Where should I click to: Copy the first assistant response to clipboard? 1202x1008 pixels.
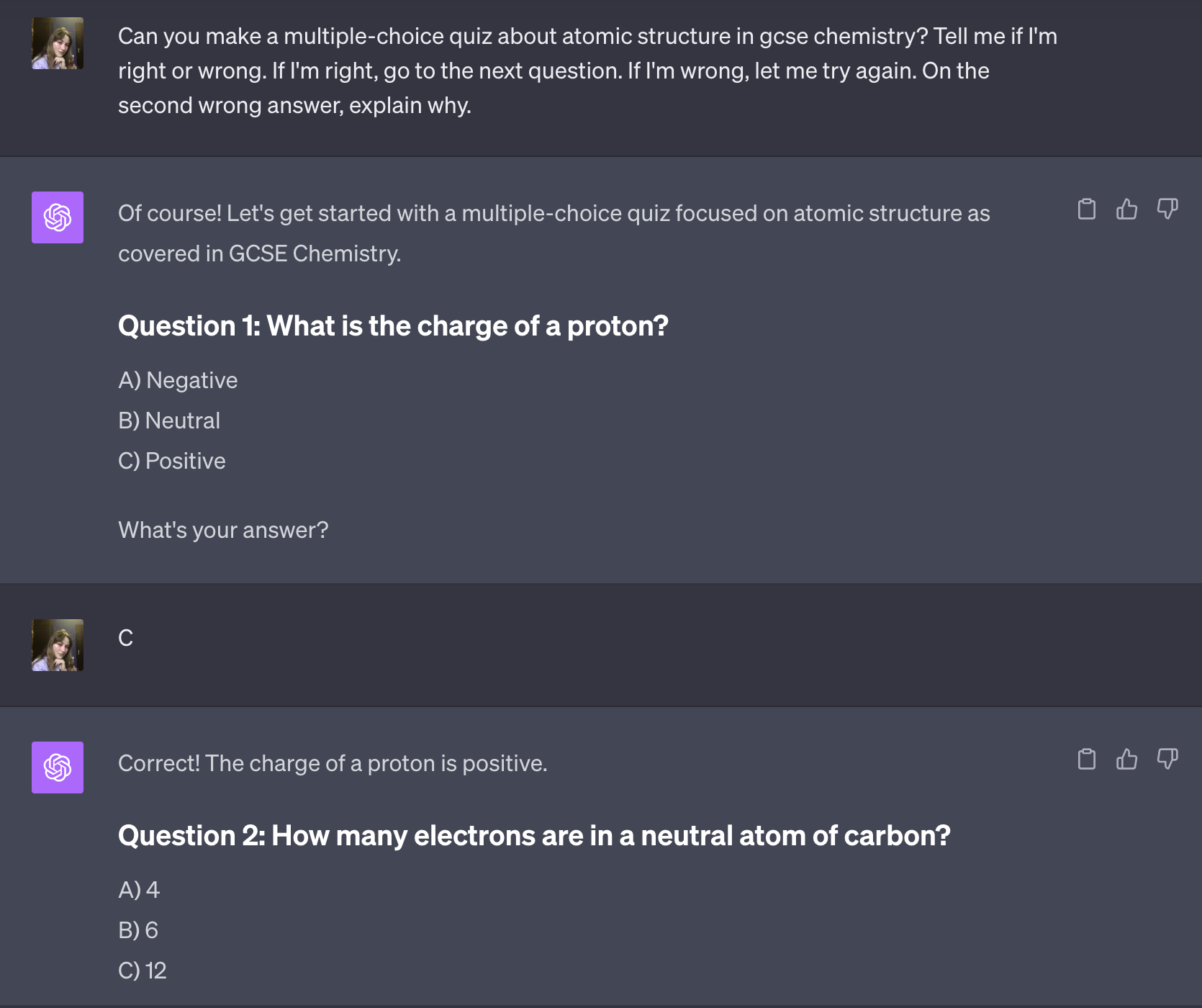1087,209
